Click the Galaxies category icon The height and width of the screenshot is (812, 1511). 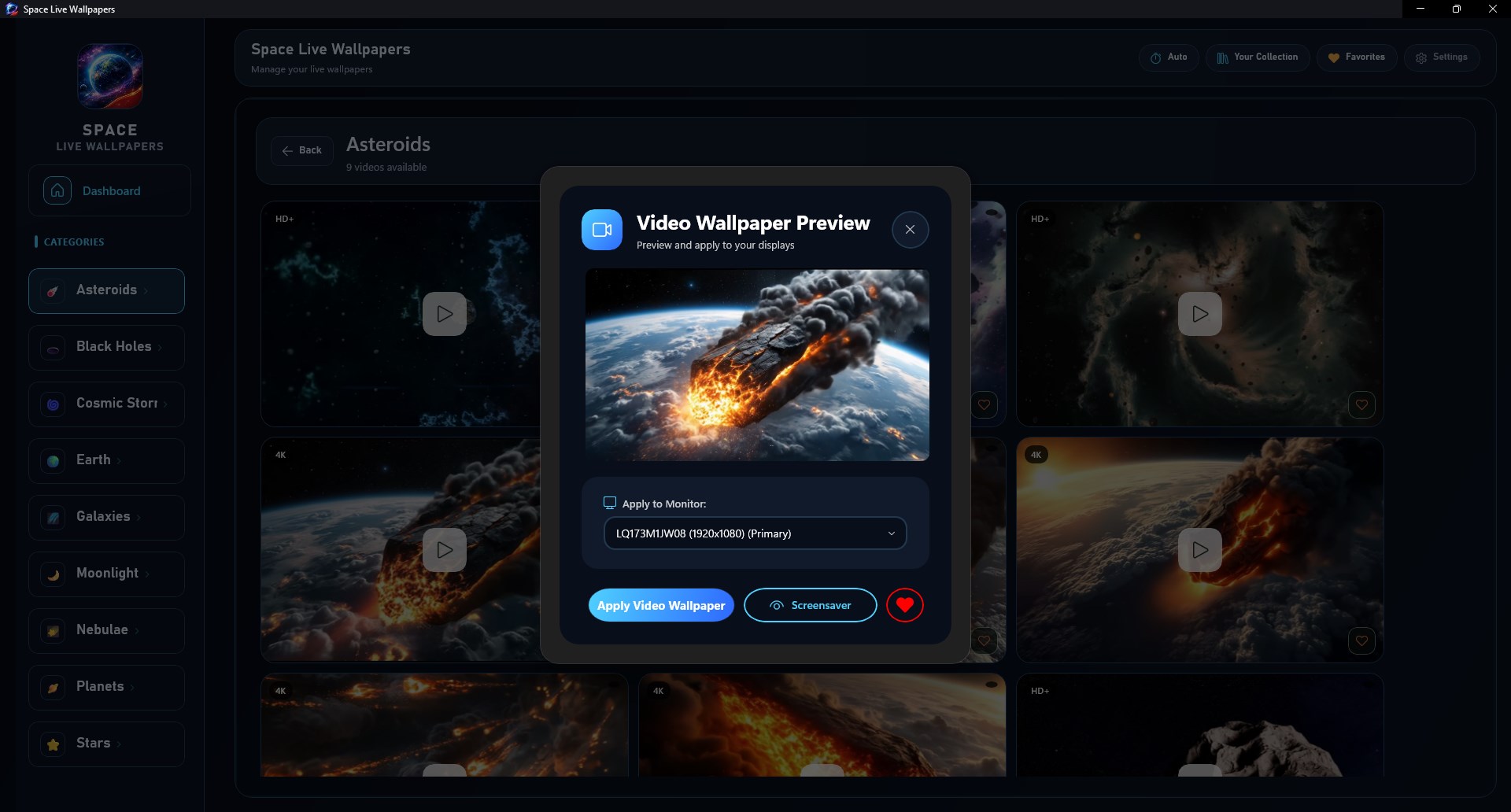point(53,518)
